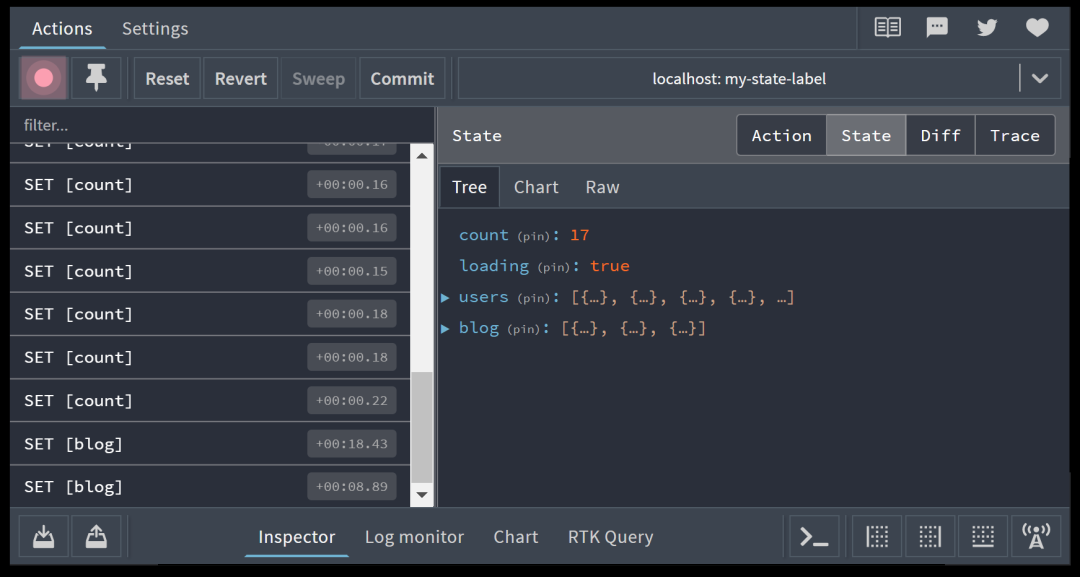The image size is (1080, 577).
Task: Open the remote monitoring antenna icon
Action: [1036, 536]
